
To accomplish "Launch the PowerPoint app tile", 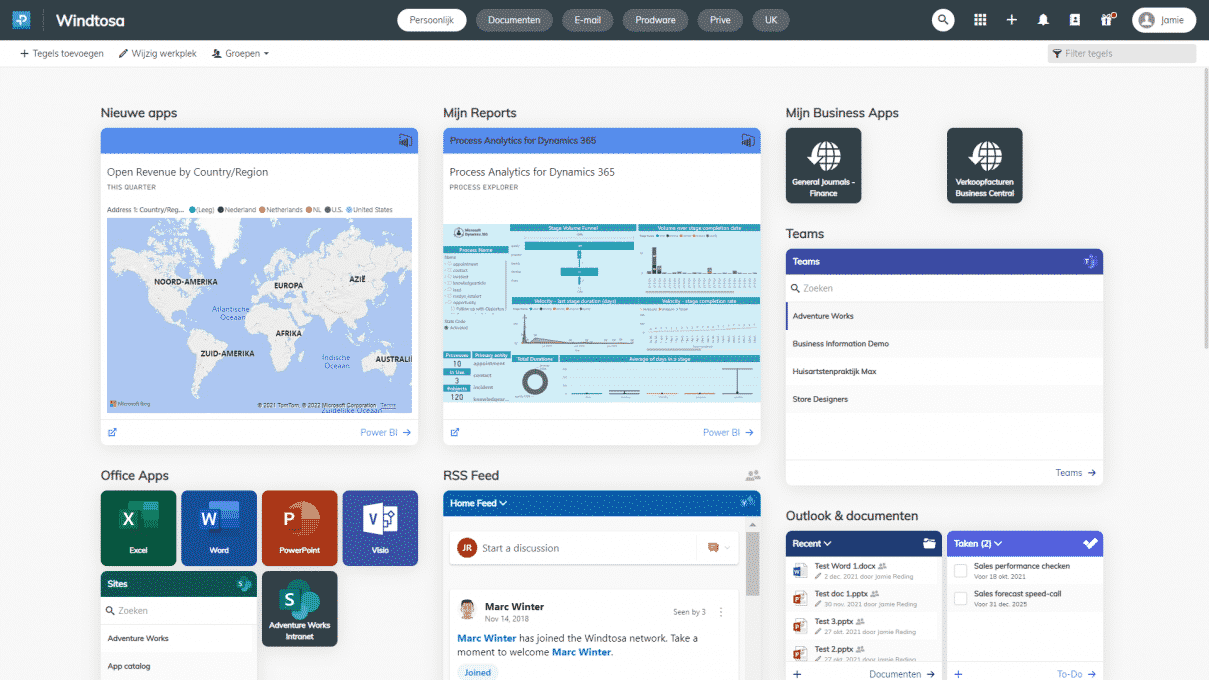I will 300,528.
